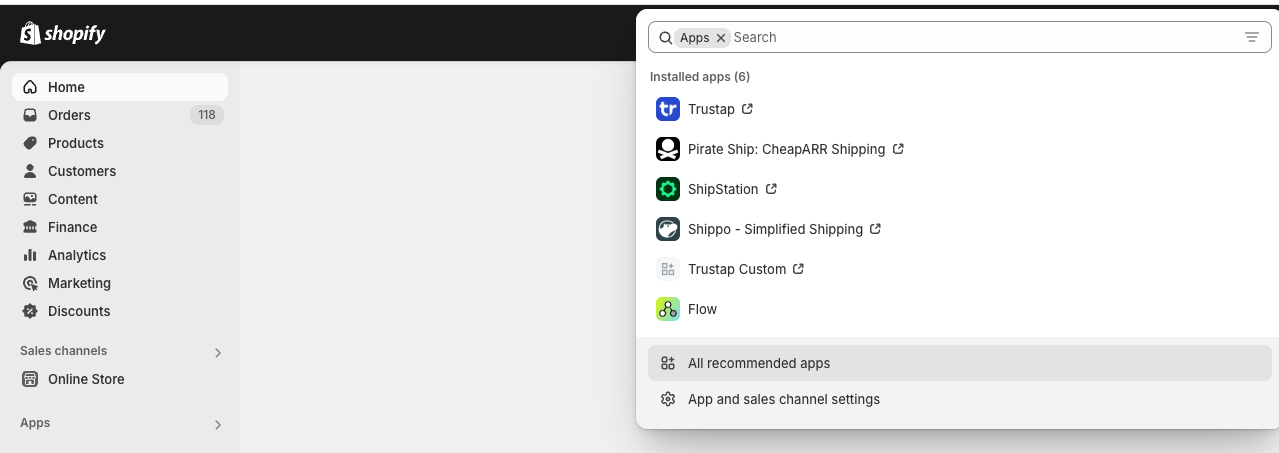The width and height of the screenshot is (1279, 453).
Task: Select the Trustap Custom app icon
Action: [x=667, y=269]
